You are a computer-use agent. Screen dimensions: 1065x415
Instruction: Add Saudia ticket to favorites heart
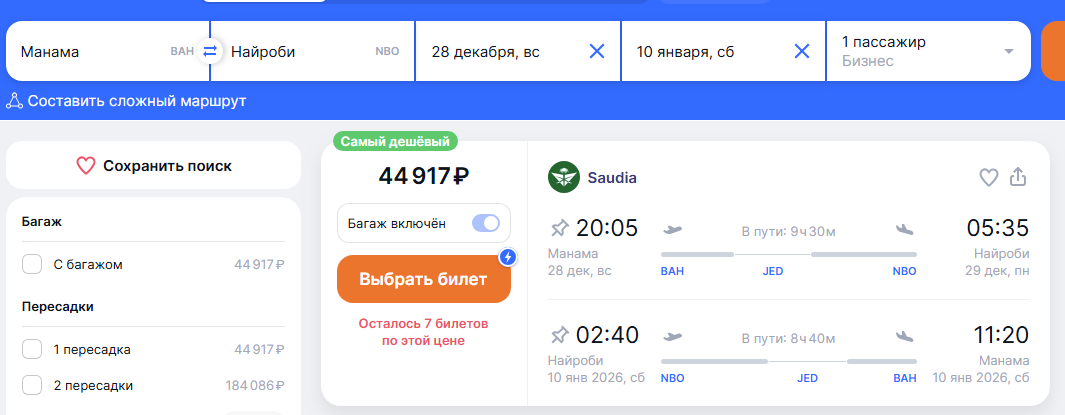tap(988, 177)
